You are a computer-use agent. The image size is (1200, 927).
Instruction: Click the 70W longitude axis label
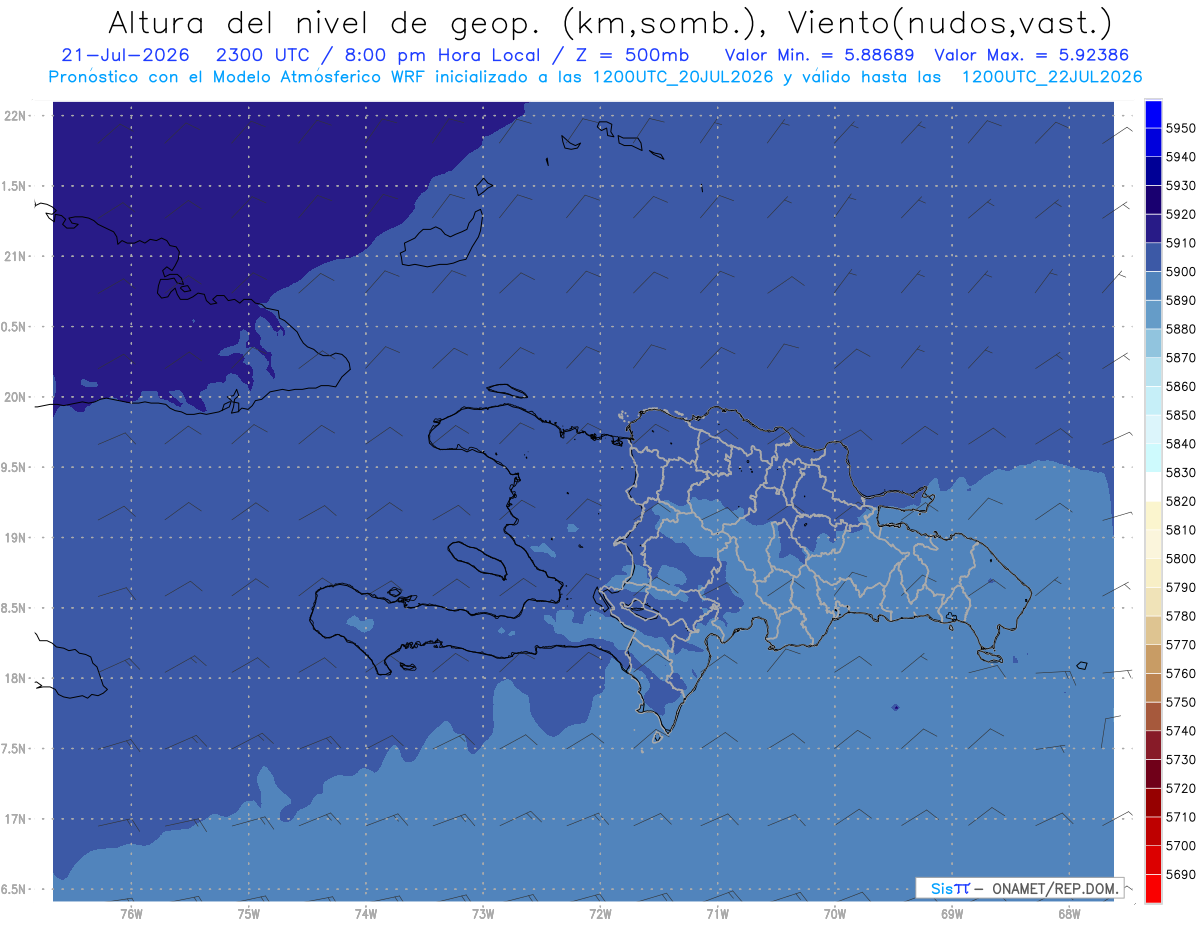pos(834,914)
